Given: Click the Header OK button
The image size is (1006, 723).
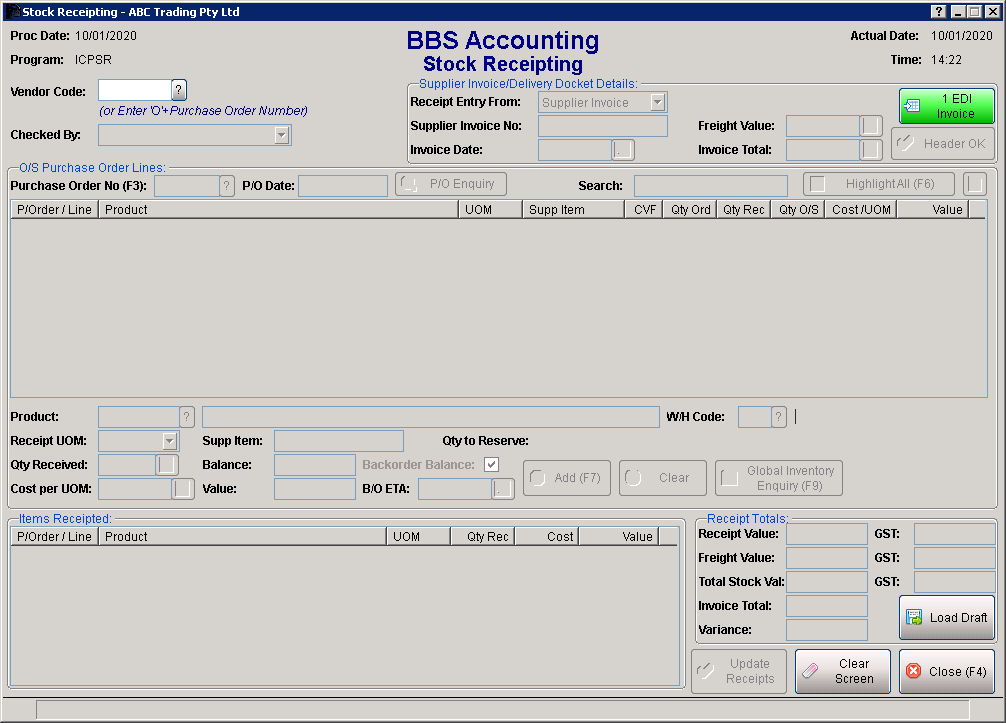Looking at the screenshot, I should tap(942, 144).
